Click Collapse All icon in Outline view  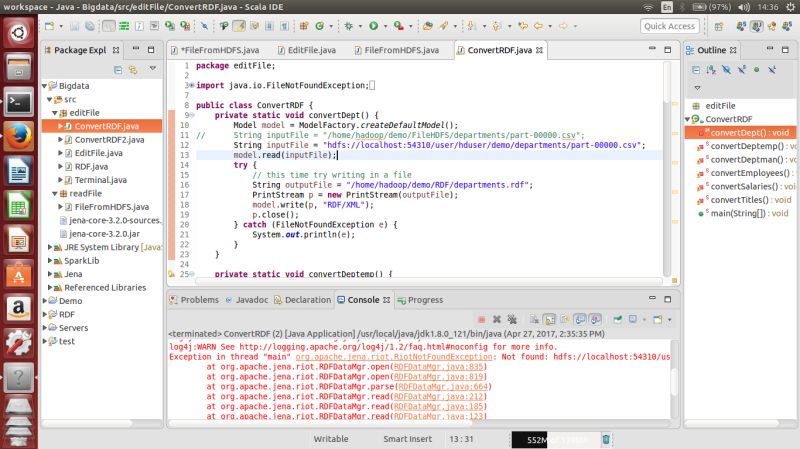click(696, 70)
